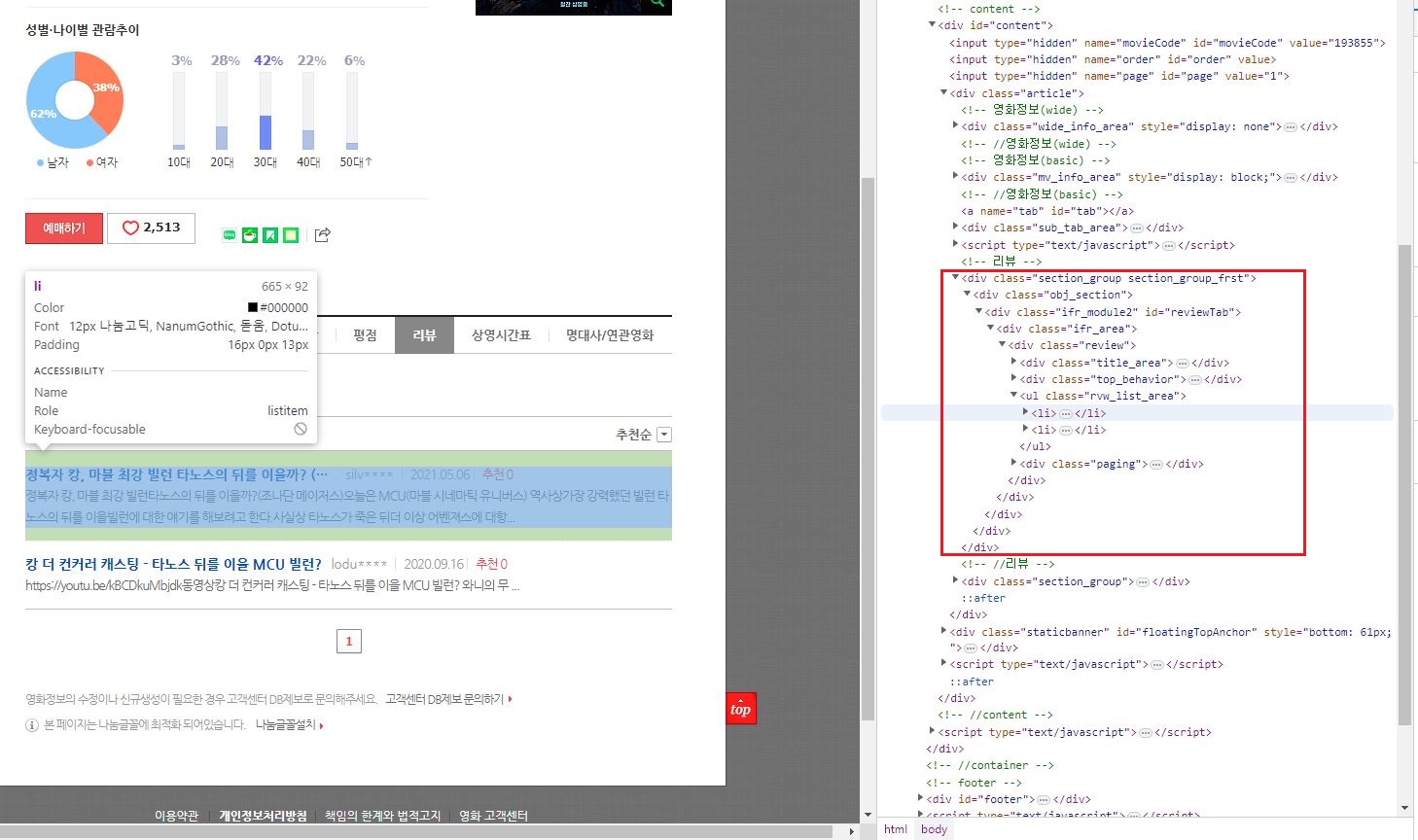This screenshot has height=840, width=1418.
Task: Click ellipsis of top_behavior div
Action: point(1195,380)
